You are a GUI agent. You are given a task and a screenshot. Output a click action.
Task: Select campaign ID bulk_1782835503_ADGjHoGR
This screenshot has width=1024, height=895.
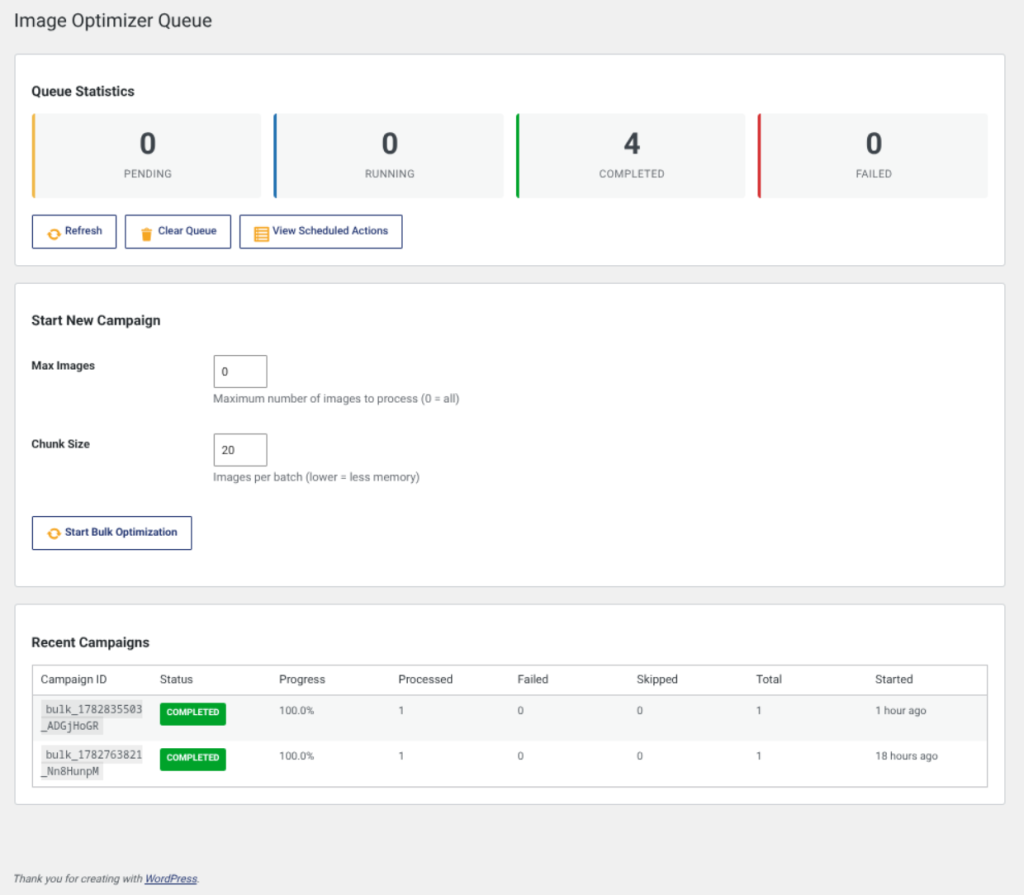(91, 717)
